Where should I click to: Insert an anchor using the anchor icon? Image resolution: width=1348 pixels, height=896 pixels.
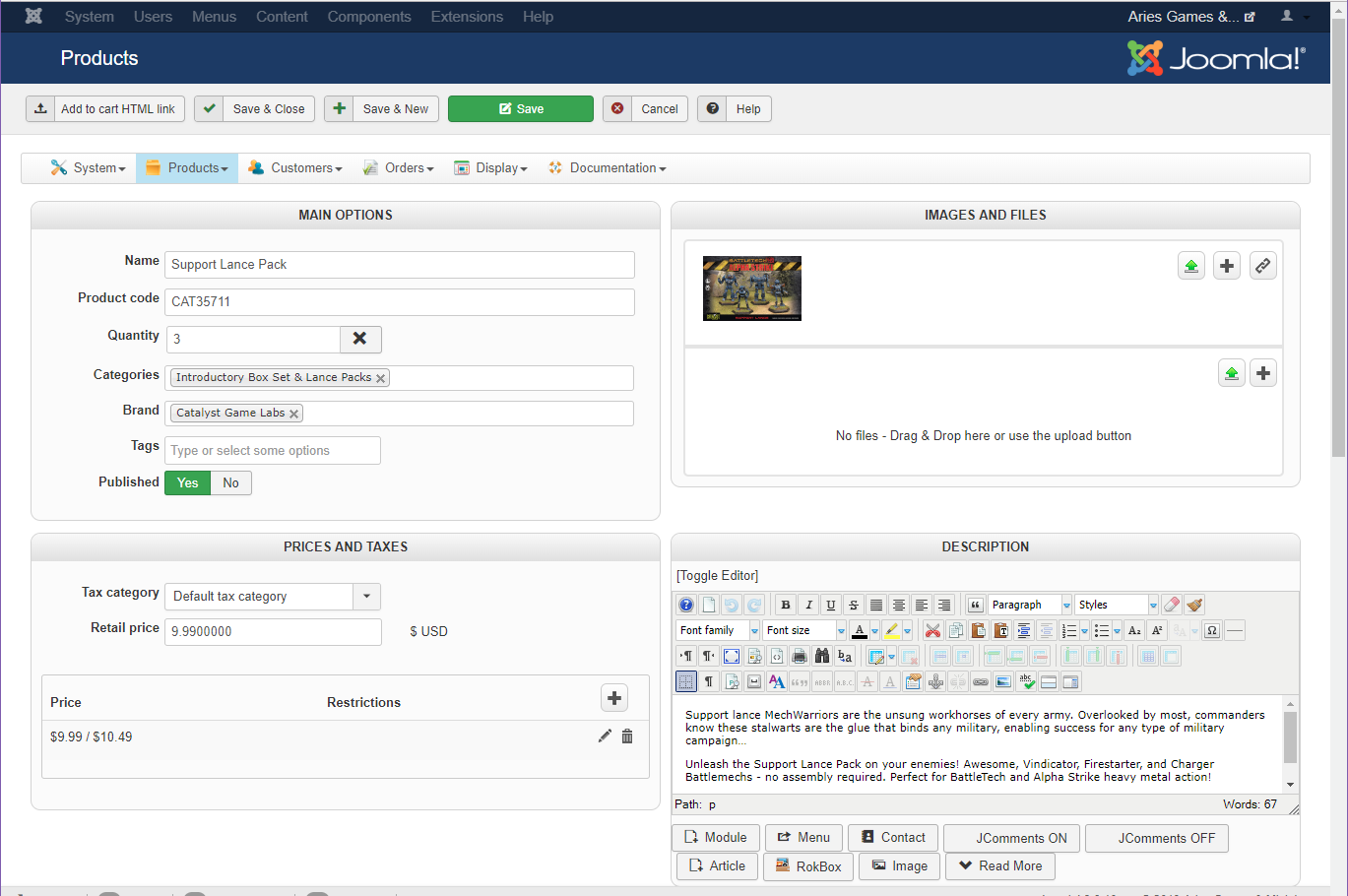pos(935,681)
